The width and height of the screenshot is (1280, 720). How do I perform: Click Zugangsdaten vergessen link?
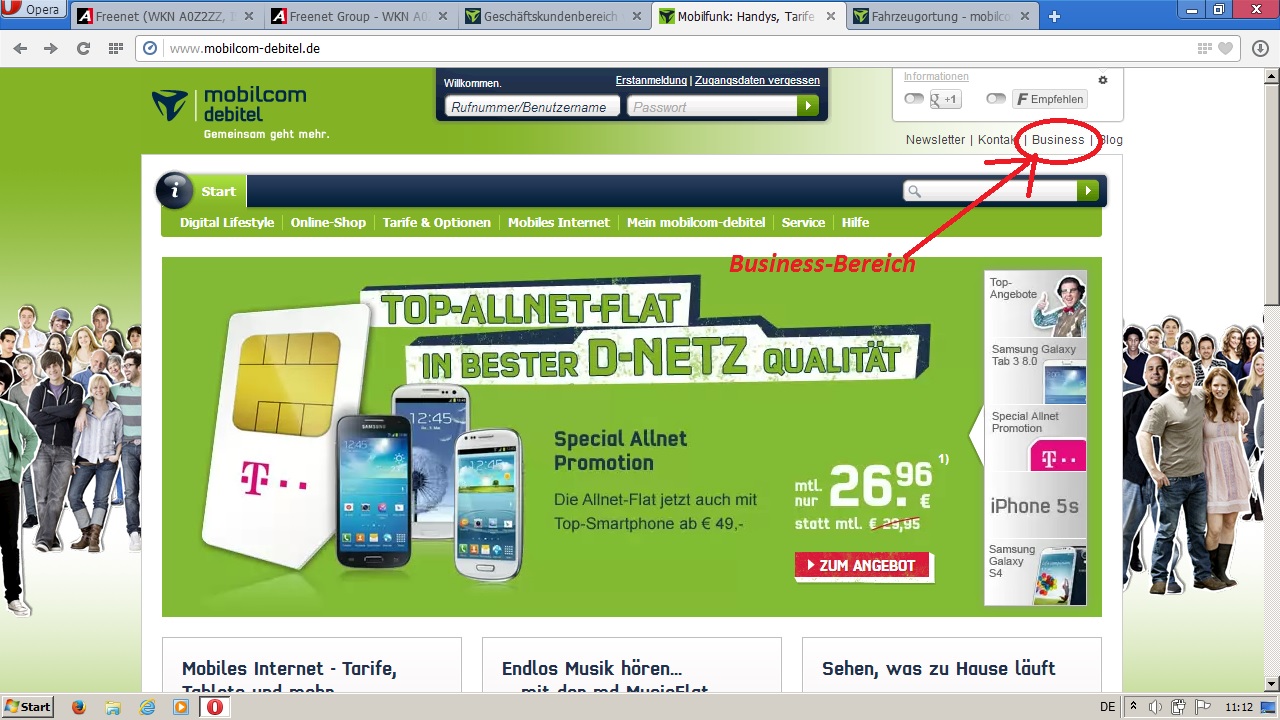(x=757, y=80)
